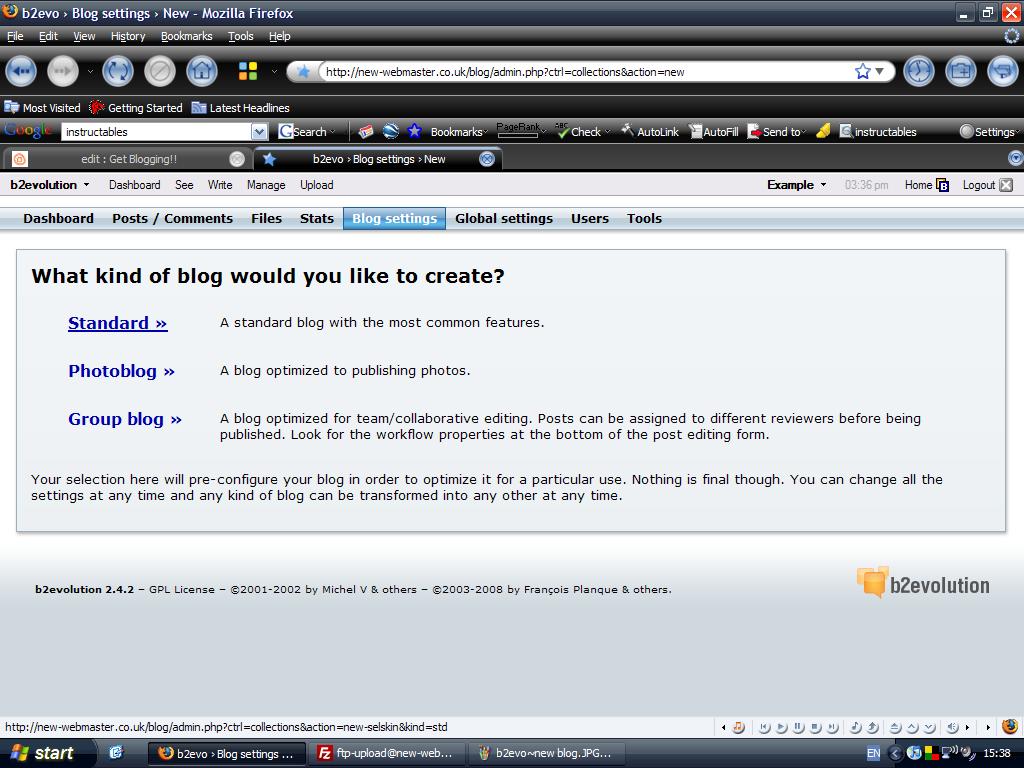Screen dimensions: 1024x768
Task: Click the Upload link in admin bar
Action: tap(317, 185)
